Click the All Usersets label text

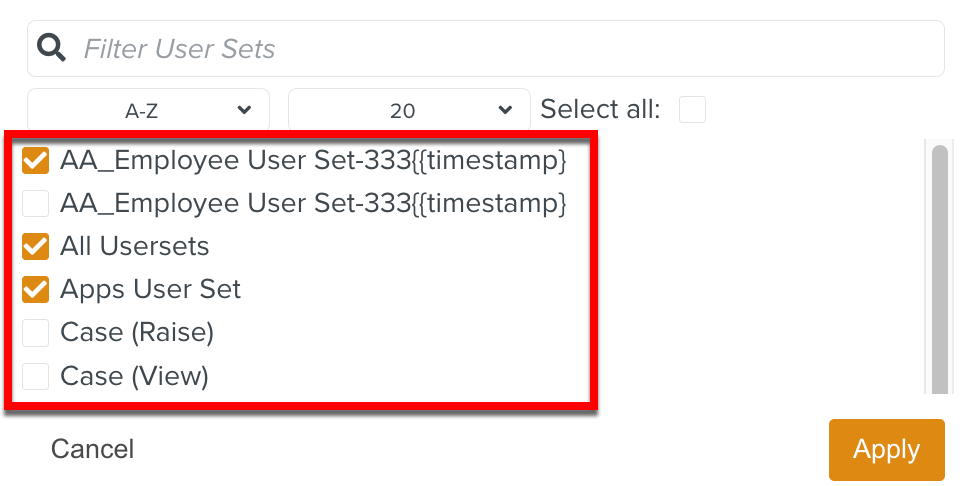tap(134, 247)
